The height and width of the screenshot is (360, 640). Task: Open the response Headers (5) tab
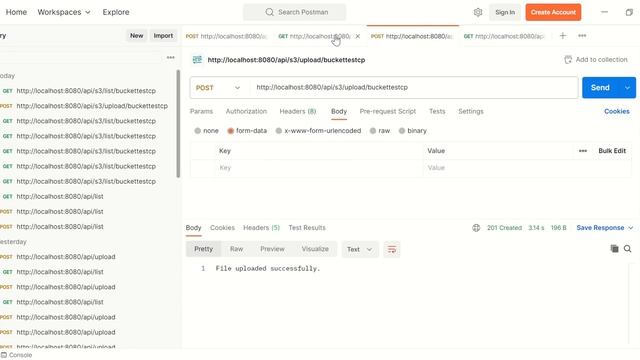(x=261, y=228)
